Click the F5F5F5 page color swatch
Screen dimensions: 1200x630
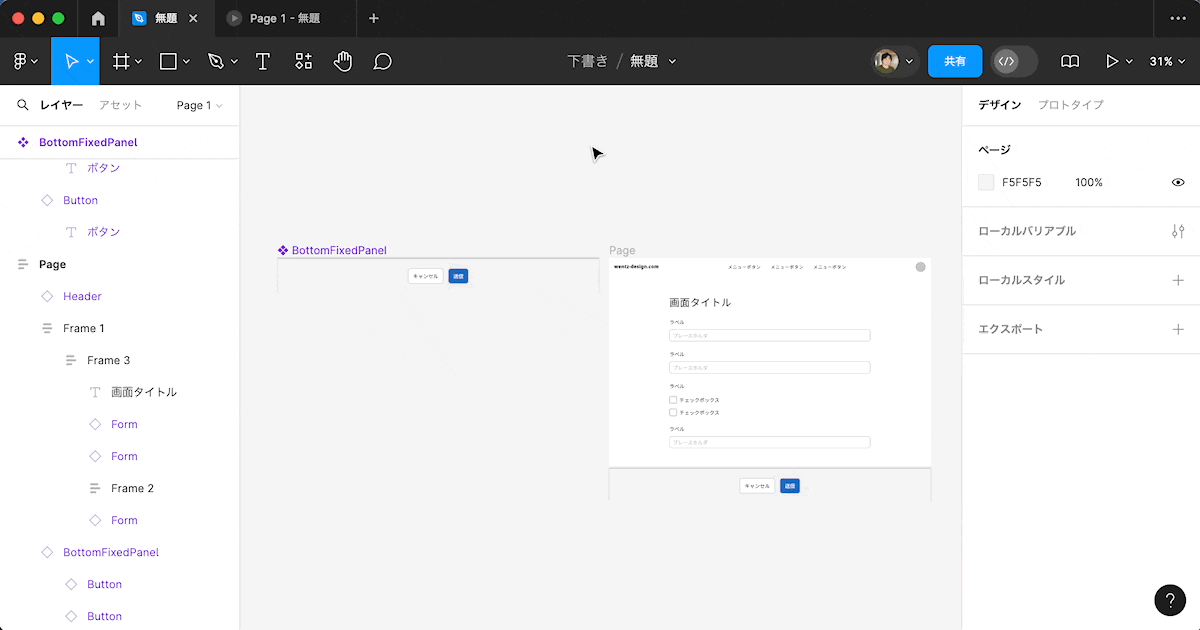click(986, 183)
